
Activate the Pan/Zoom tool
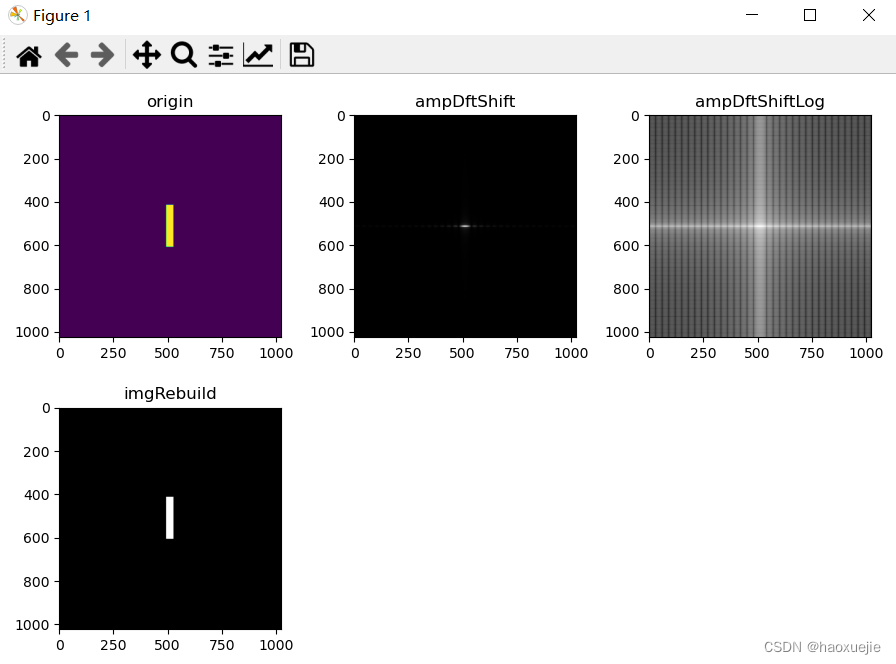pyautogui.click(x=146, y=55)
